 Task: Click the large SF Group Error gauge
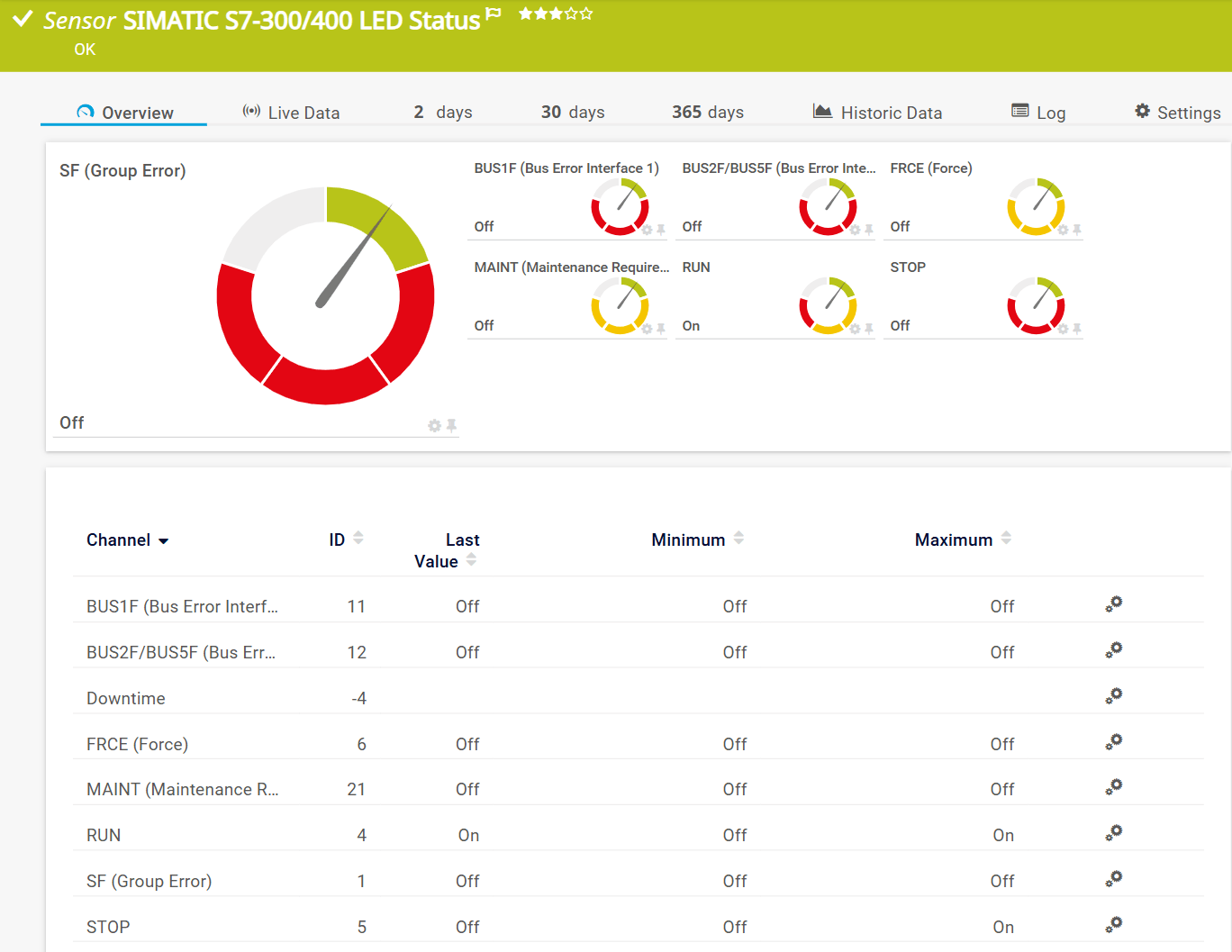pyautogui.click(x=325, y=295)
